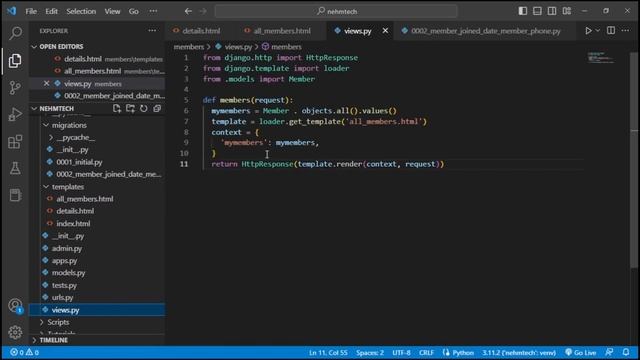Open tests.py in the file tree
Image resolution: width=640 pixels, height=360 pixels.
(x=64, y=285)
